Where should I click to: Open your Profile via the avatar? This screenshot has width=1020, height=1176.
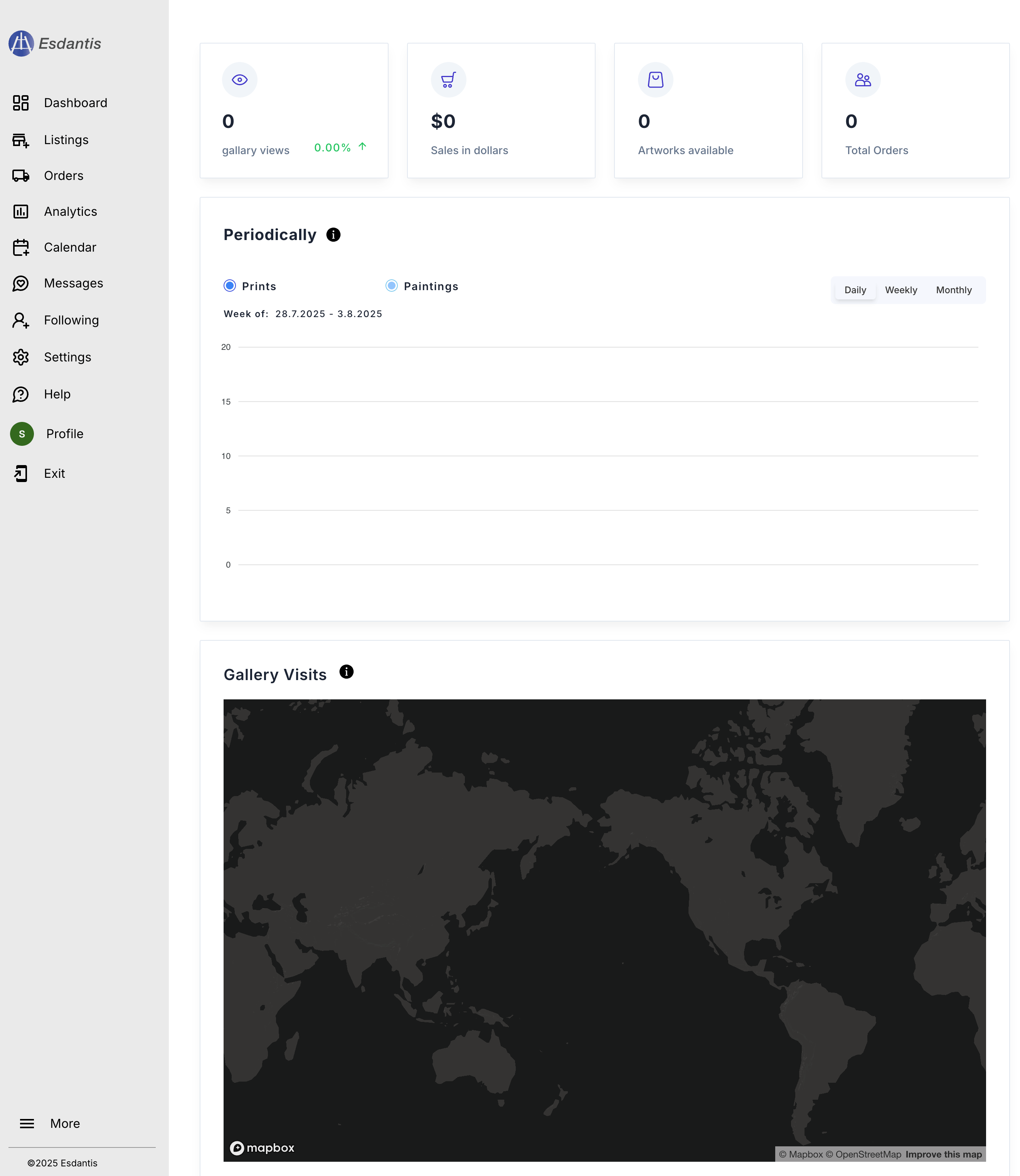coord(22,433)
